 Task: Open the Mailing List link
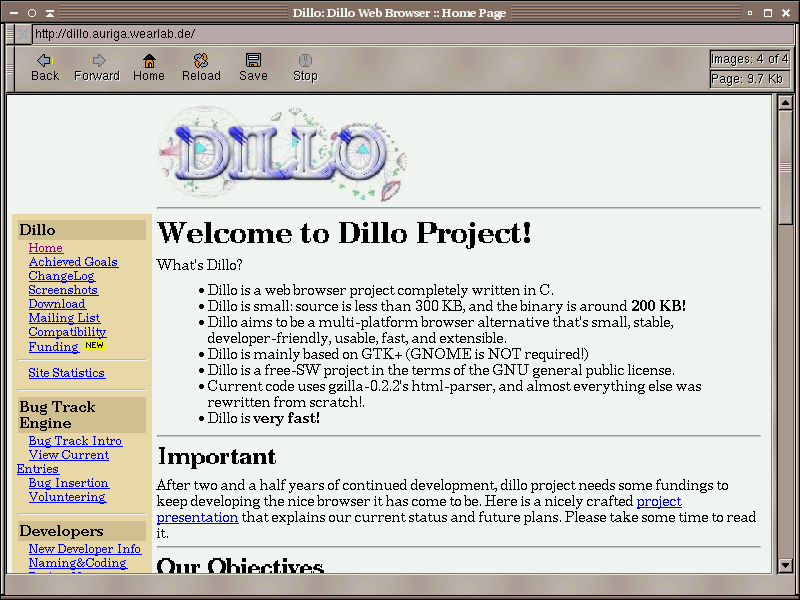[x=64, y=318]
